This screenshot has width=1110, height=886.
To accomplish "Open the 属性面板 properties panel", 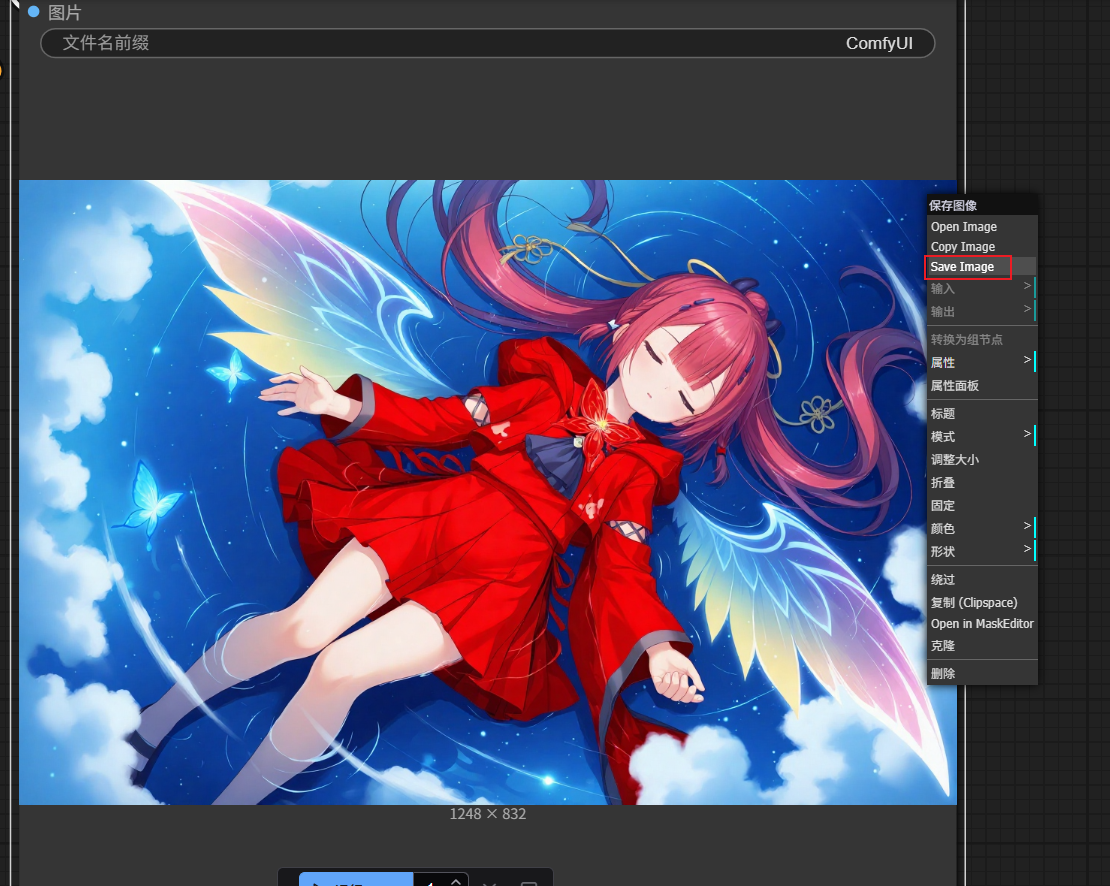I will pyautogui.click(x=955, y=386).
